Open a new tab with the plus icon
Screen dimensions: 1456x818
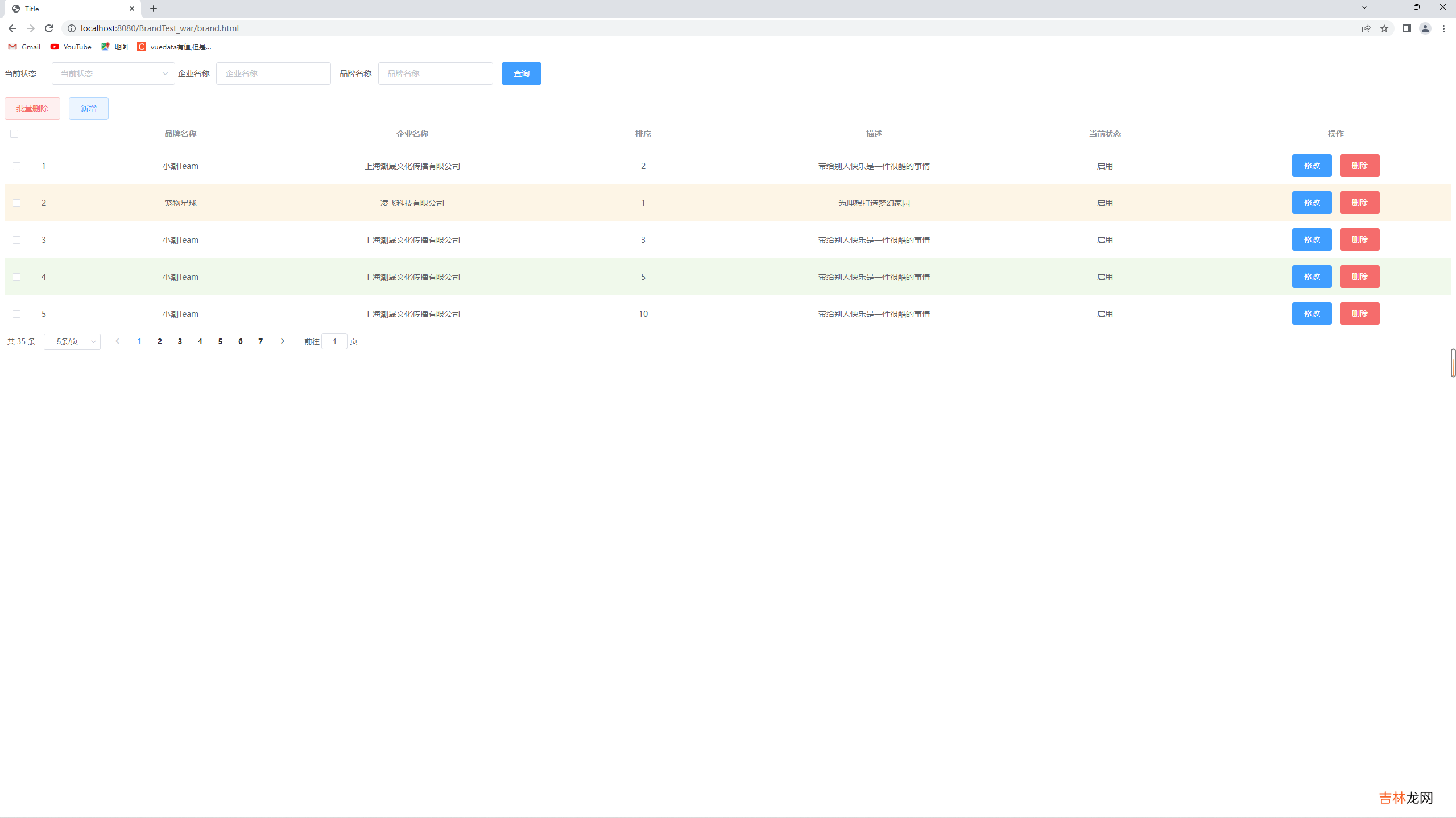point(154,9)
